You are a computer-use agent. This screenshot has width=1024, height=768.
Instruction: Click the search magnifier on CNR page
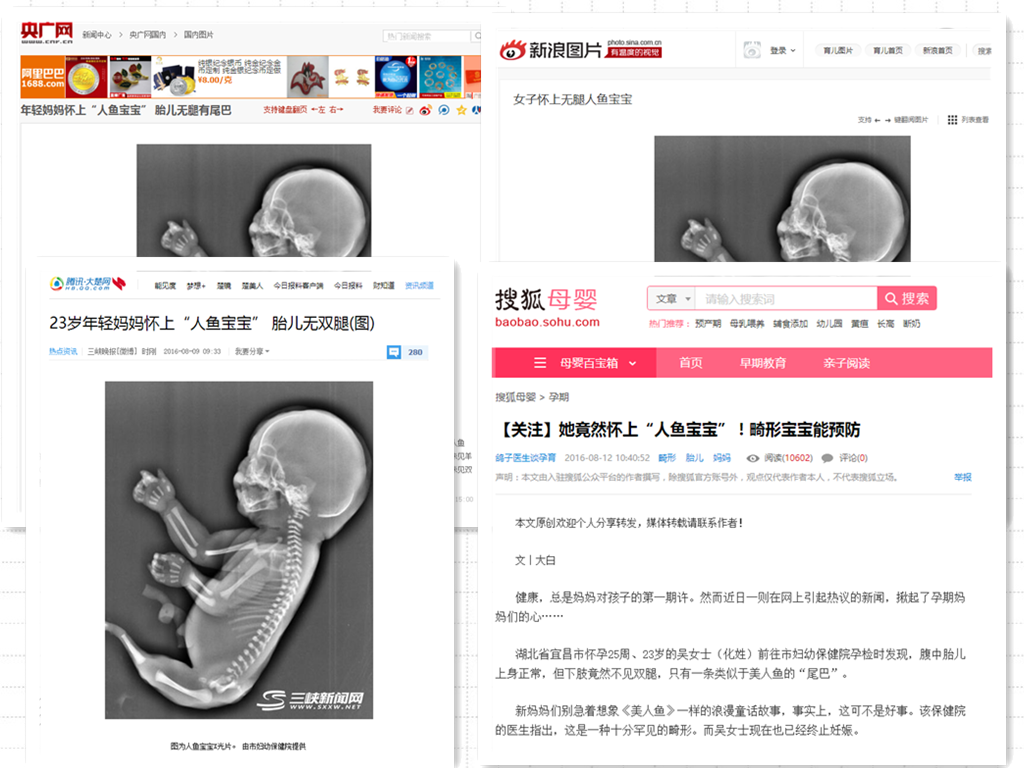(x=478, y=36)
